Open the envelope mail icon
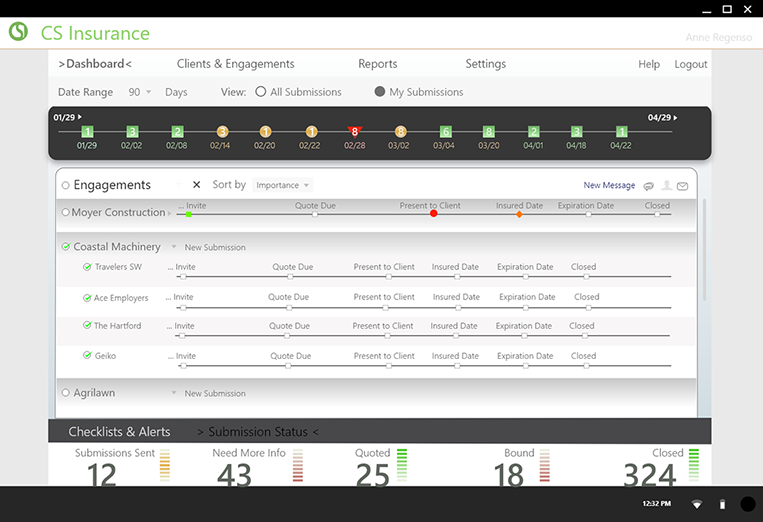This screenshot has height=522, width=763. click(682, 186)
